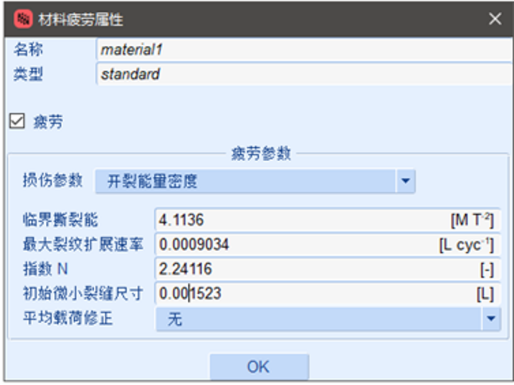Click the 初始微小裂缝尺寸 label
Viewport: 514px width, 385px height.
[83, 293]
